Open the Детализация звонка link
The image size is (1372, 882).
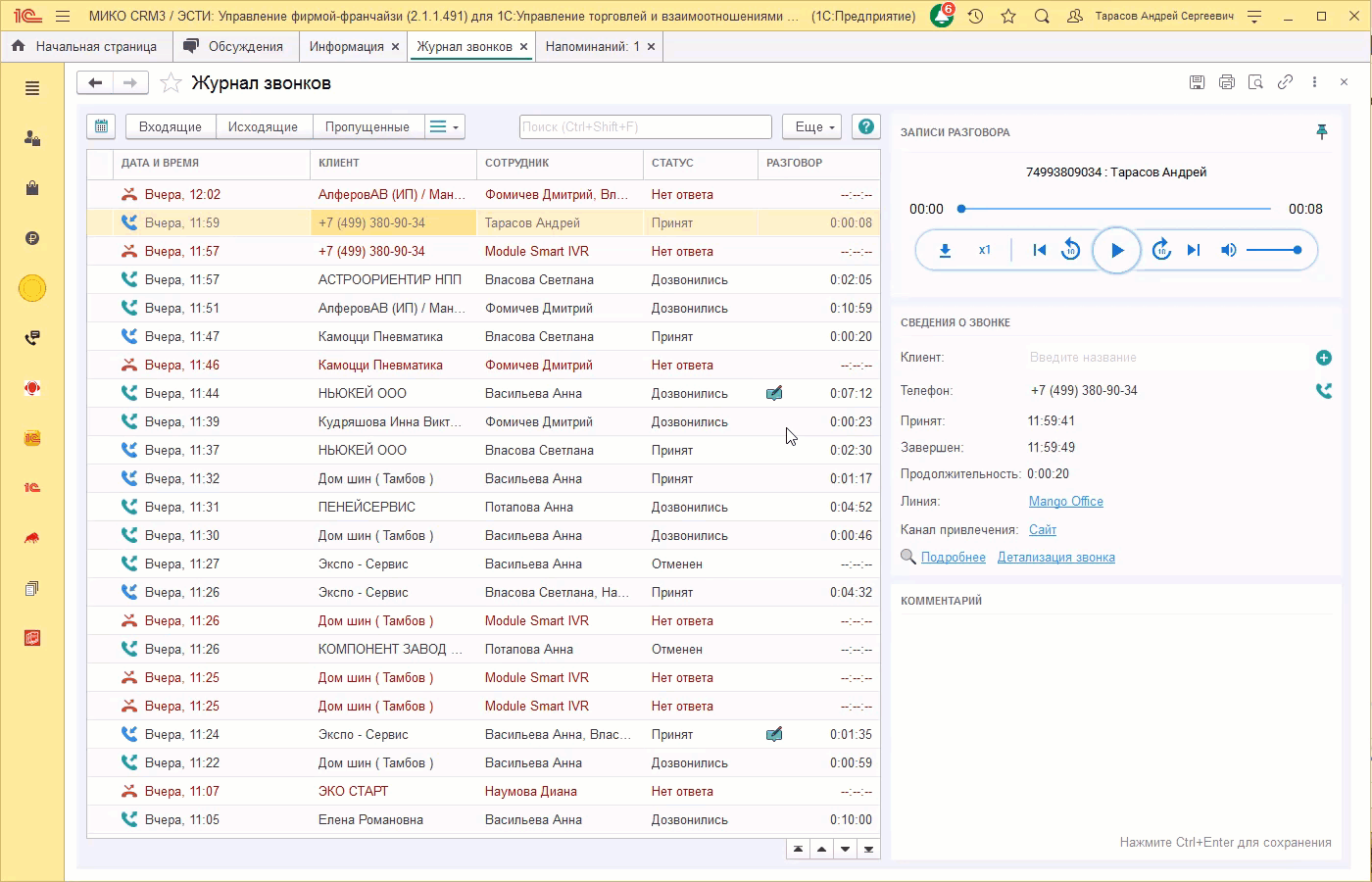coord(1055,558)
